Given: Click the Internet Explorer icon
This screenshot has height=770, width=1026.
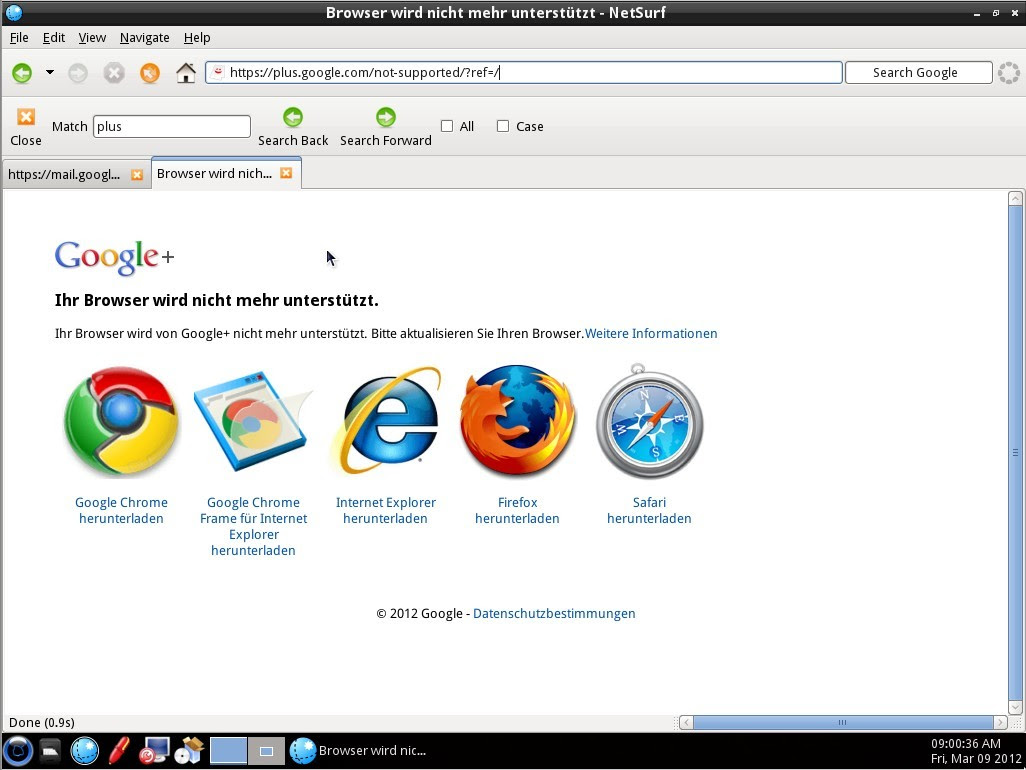Looking at the screenshot, I should click(x=385, y=421).
